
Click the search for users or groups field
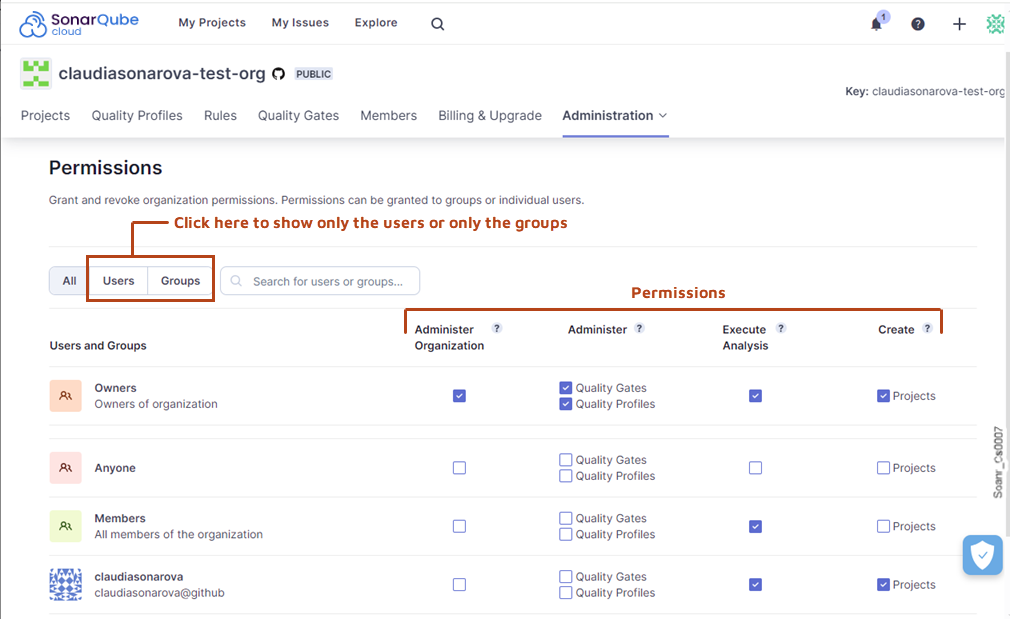pos(320,280)
